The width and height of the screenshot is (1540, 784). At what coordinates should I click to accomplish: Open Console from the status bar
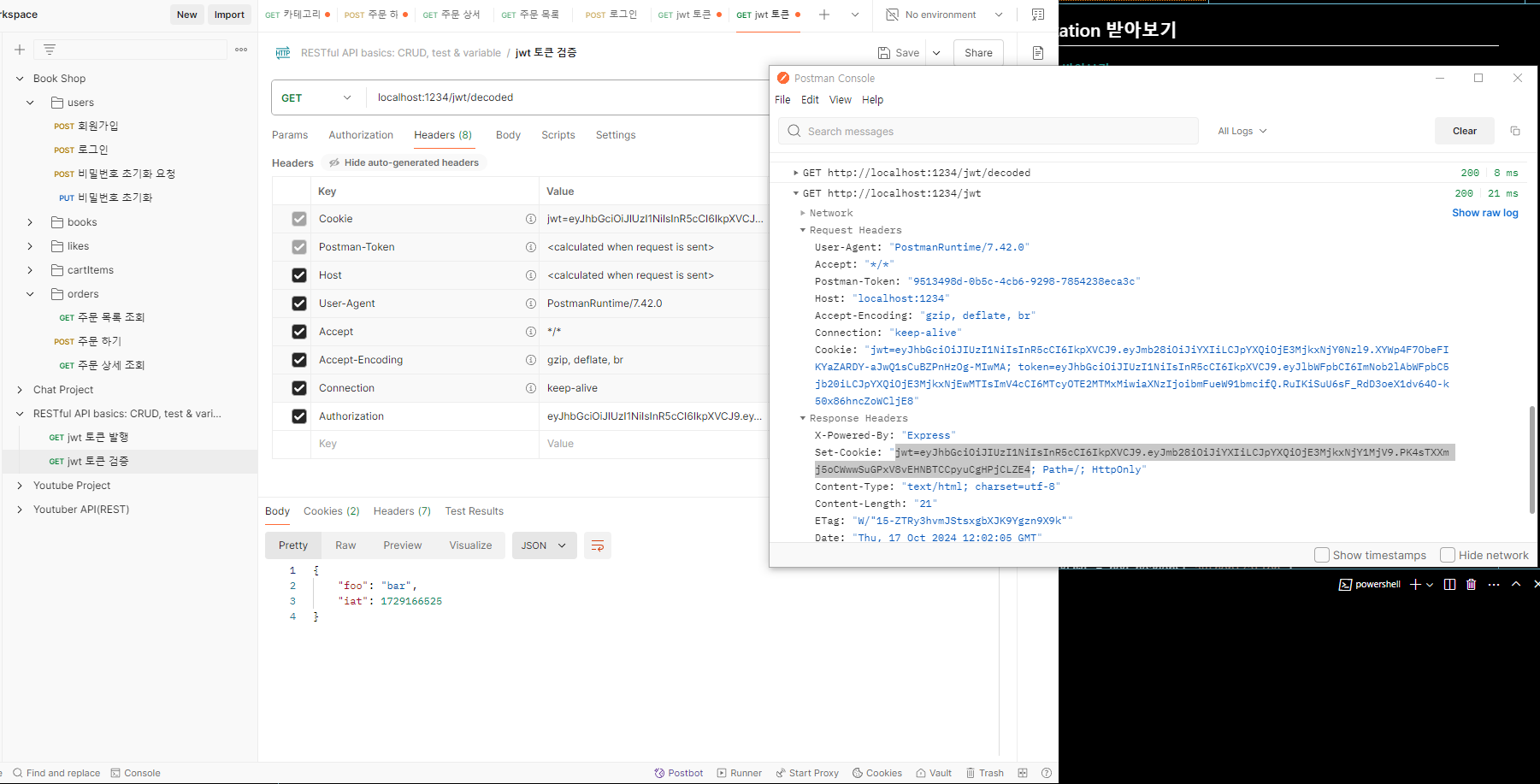pyautogui.click(x=135, y=773)
